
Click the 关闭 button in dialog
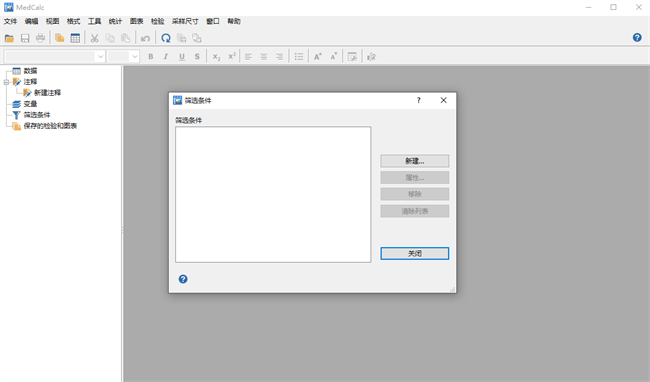tap(415, 254)
